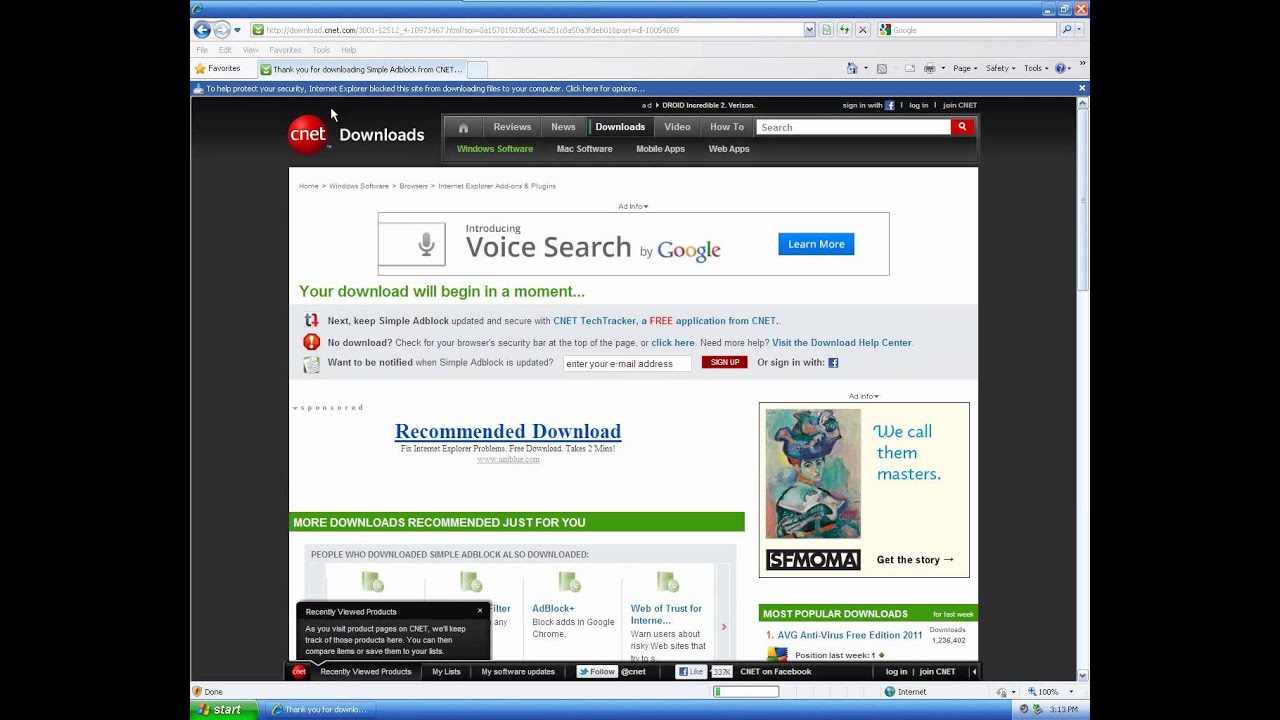
Task: Click the RSS Feeds icon in command bar
Action: [x=881, y=68]
